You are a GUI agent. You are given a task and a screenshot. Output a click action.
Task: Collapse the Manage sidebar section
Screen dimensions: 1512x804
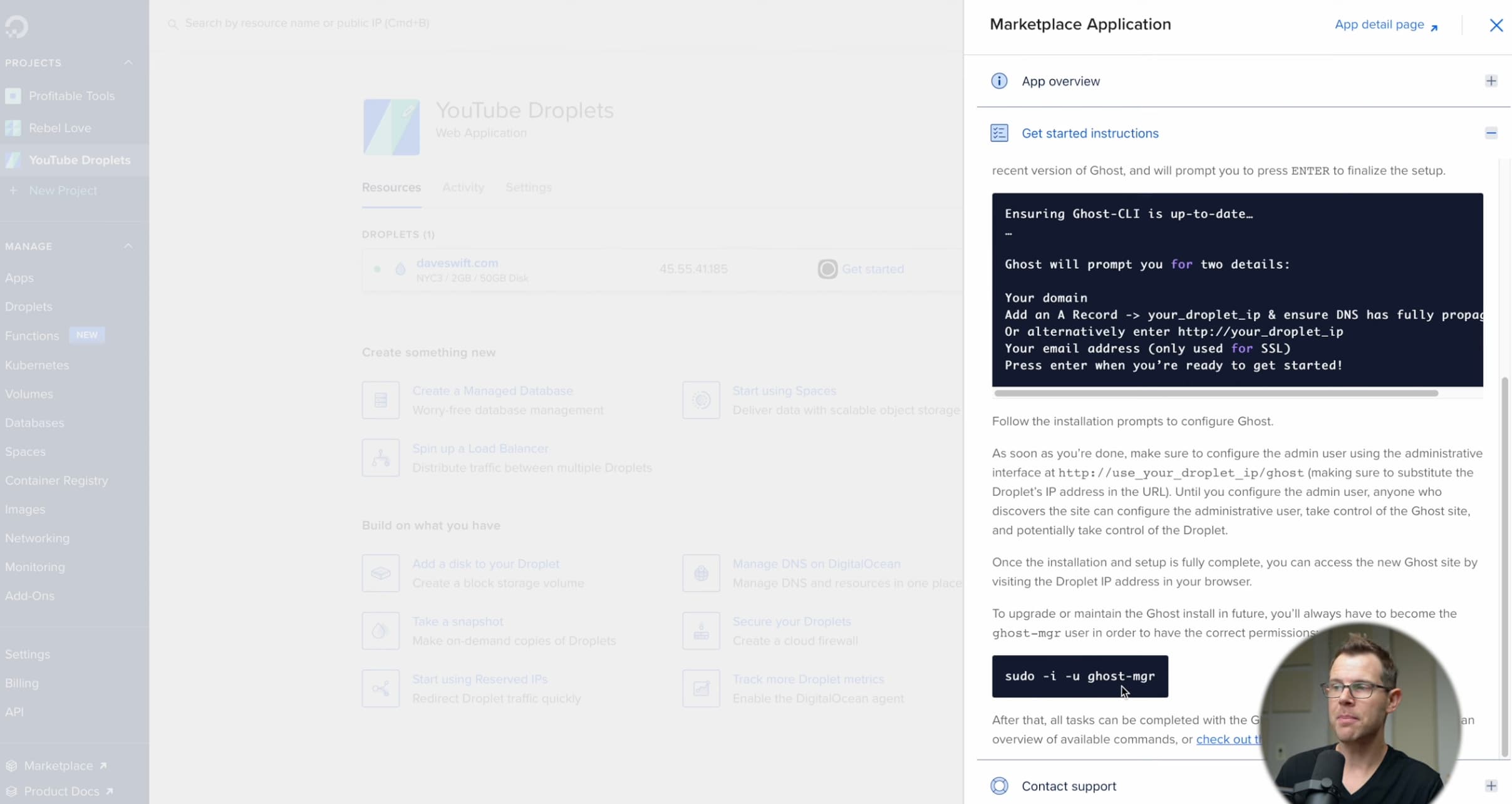tap(128, 246)
